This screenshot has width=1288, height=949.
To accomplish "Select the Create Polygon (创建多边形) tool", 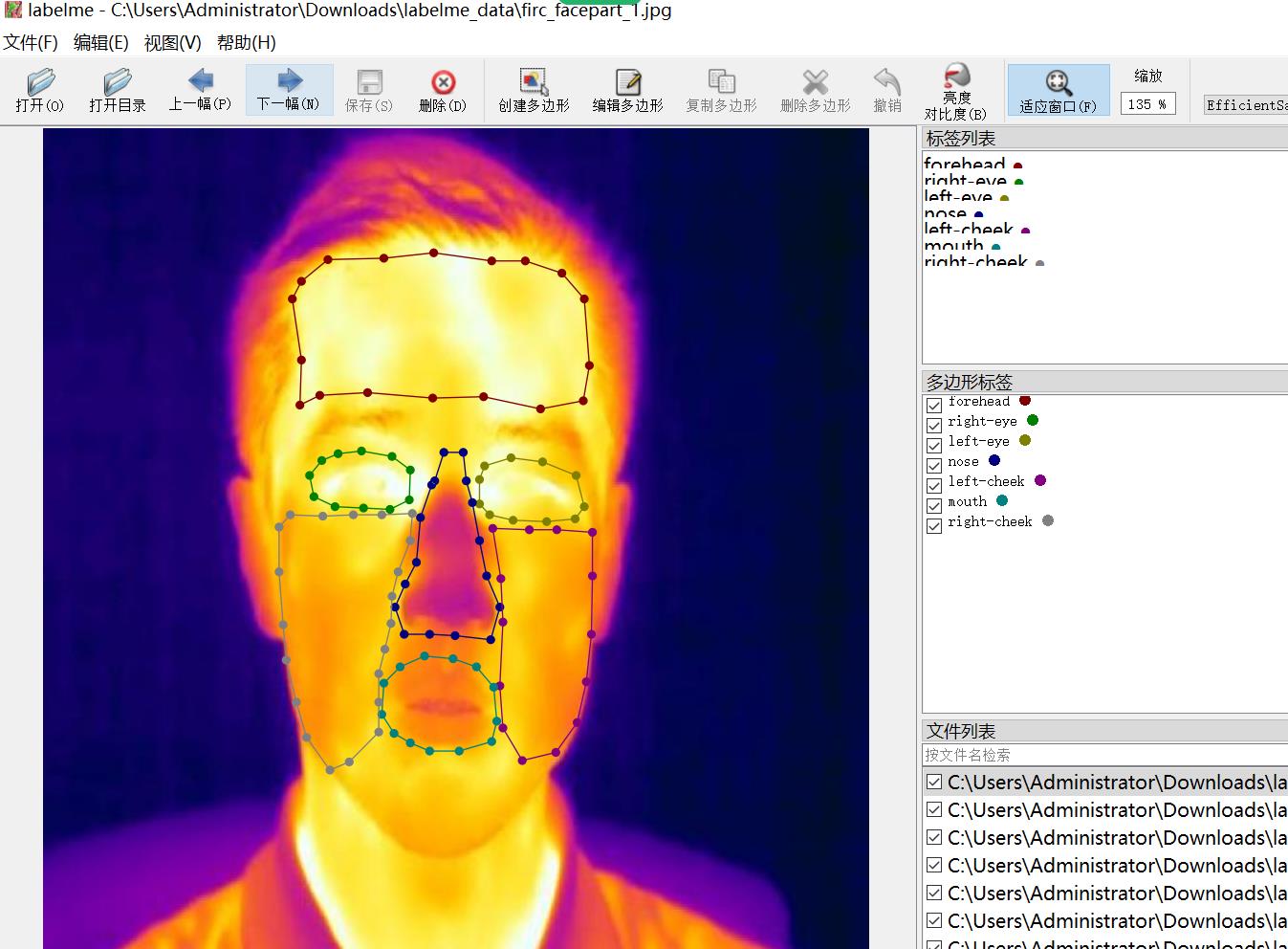I will [x=534, y=91].
